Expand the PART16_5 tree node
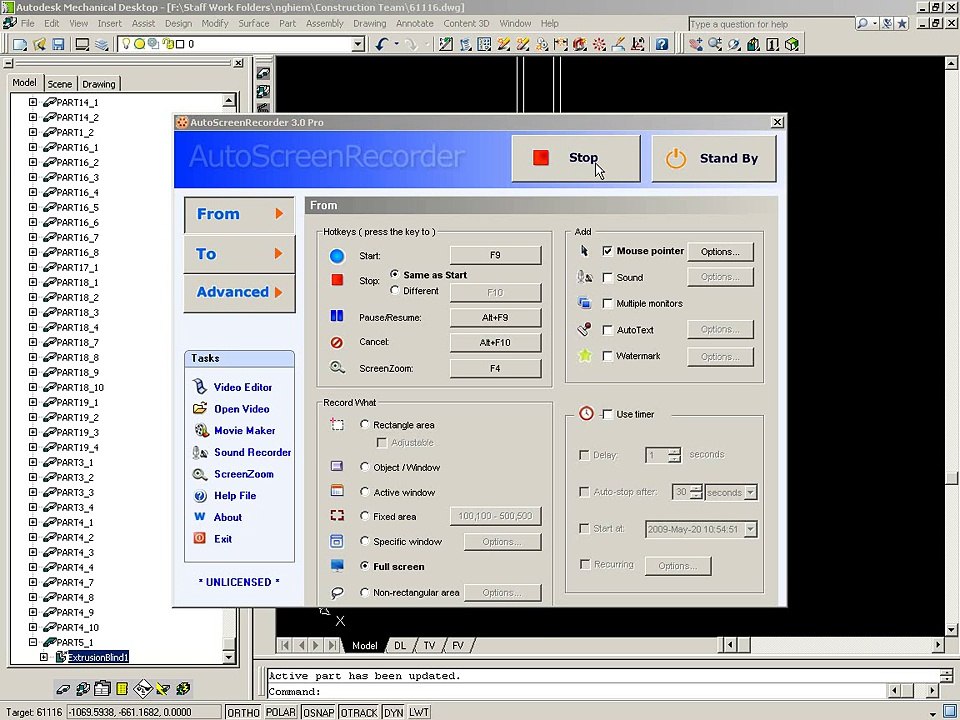 (x=33, y=207)
